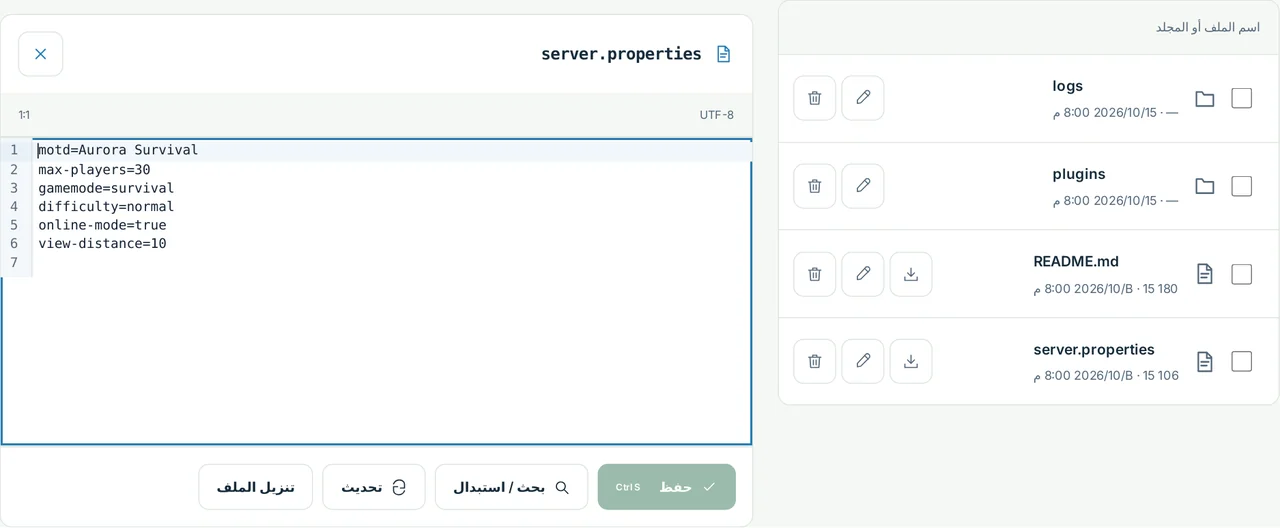The height and width of the screenshot is (528, 1280).
Task: Delete the plugins folder
Action: tap(815, 186)
